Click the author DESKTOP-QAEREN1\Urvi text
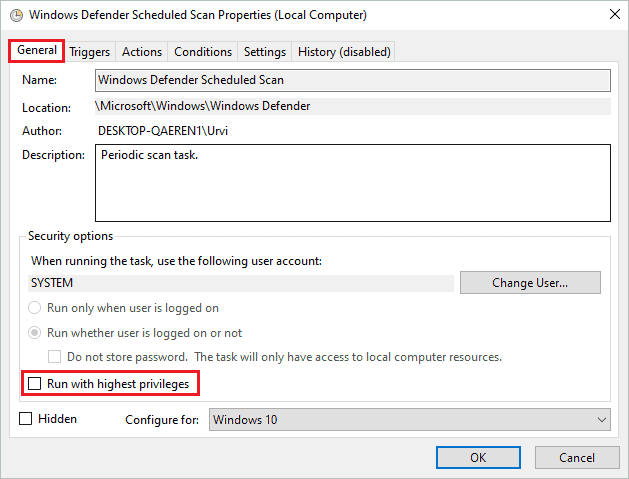629x479 pixels. tap(163, 131)
